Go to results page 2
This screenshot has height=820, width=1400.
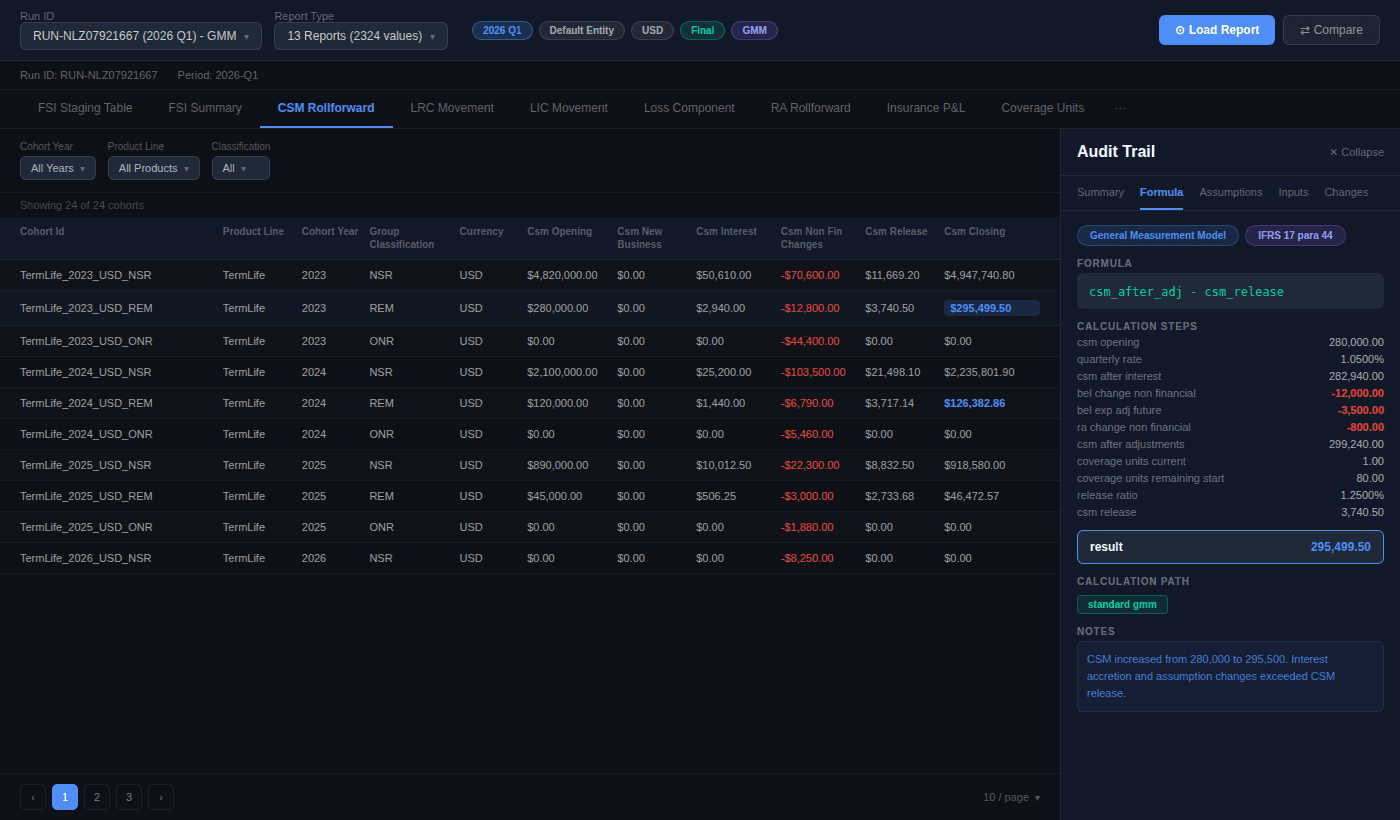point(96,797)
